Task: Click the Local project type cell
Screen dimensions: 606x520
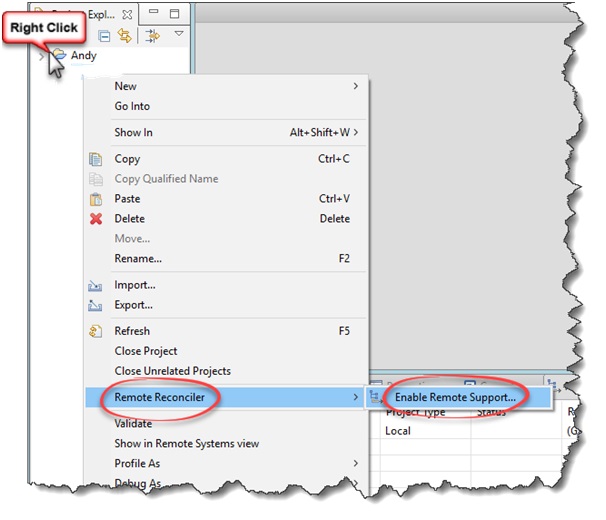Action: tap(400, 431)
